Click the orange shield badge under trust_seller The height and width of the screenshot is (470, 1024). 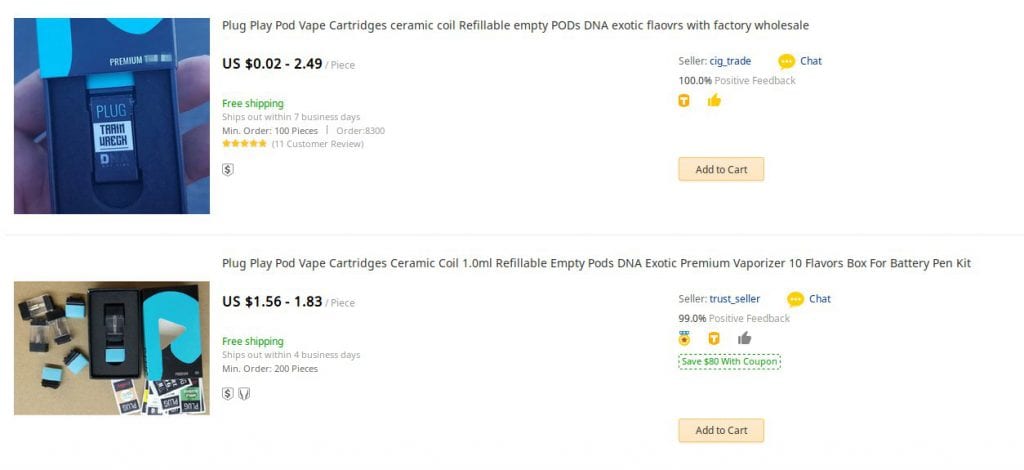click(714, 338)
